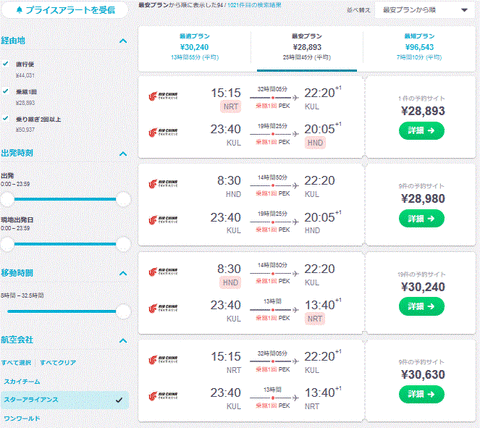Click the PEK stopover marker on the 15:15 NRT flight in the ¥28,893 result

273,98
